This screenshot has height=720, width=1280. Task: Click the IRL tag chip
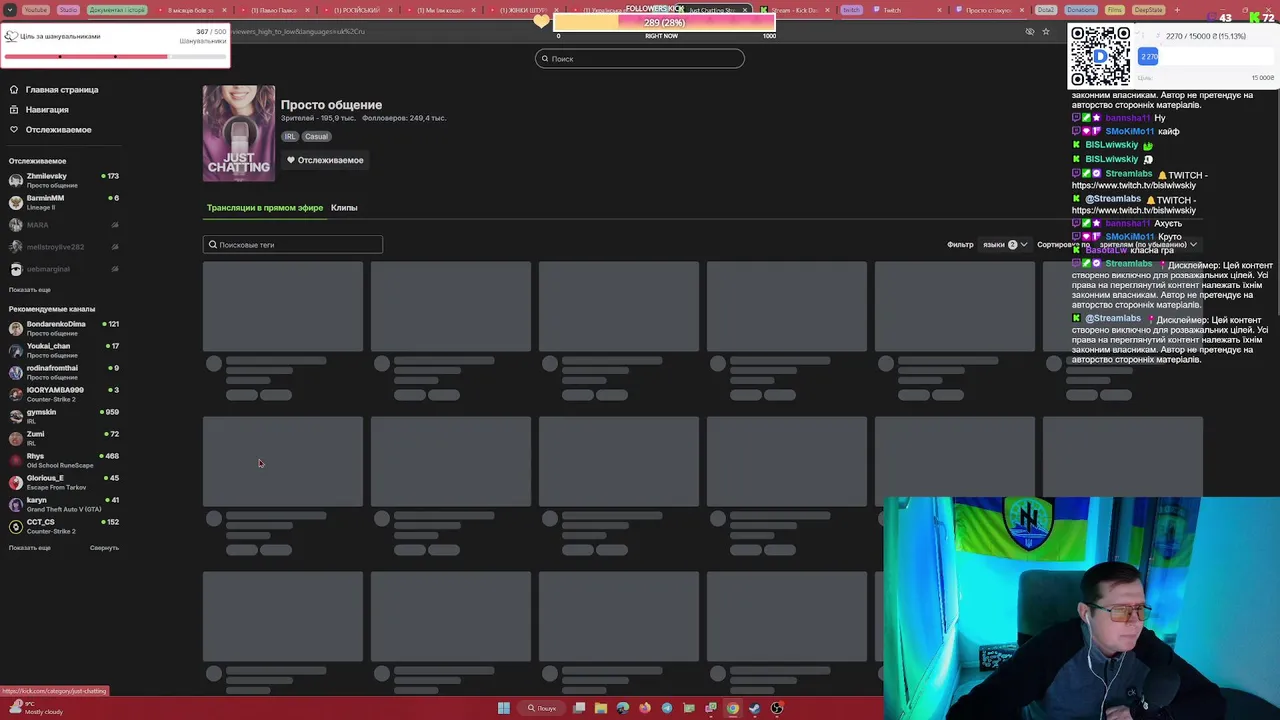point(290,137)
